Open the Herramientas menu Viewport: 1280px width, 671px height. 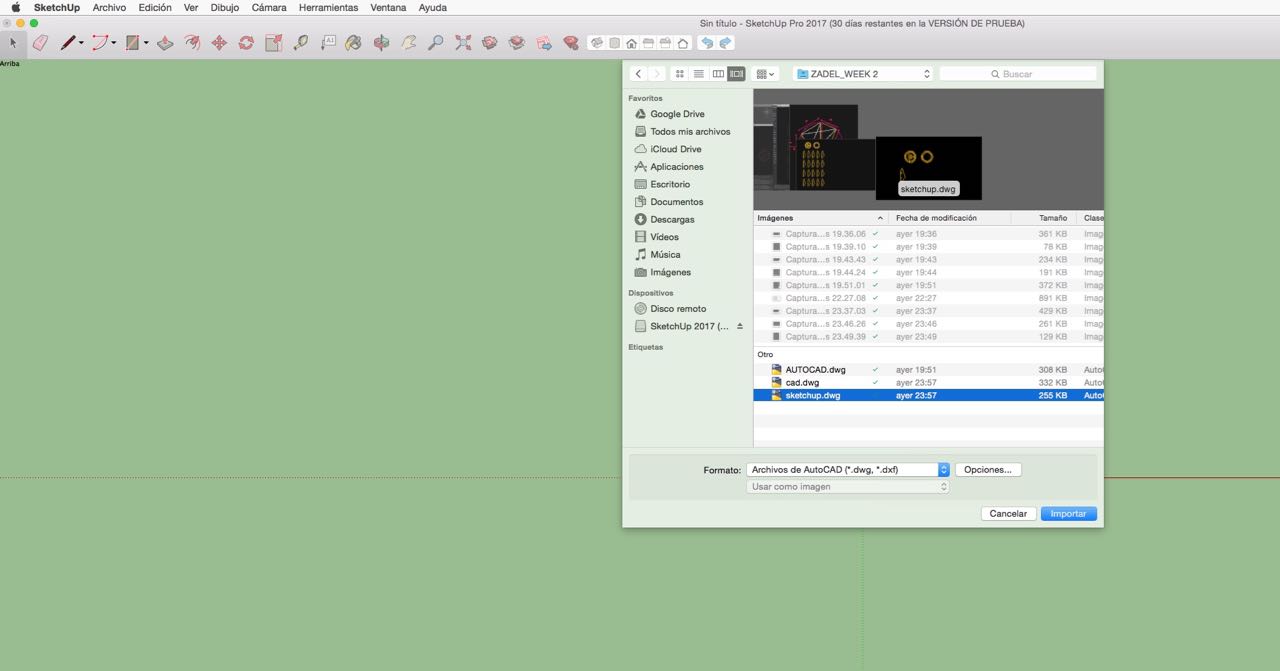(328, 7)
